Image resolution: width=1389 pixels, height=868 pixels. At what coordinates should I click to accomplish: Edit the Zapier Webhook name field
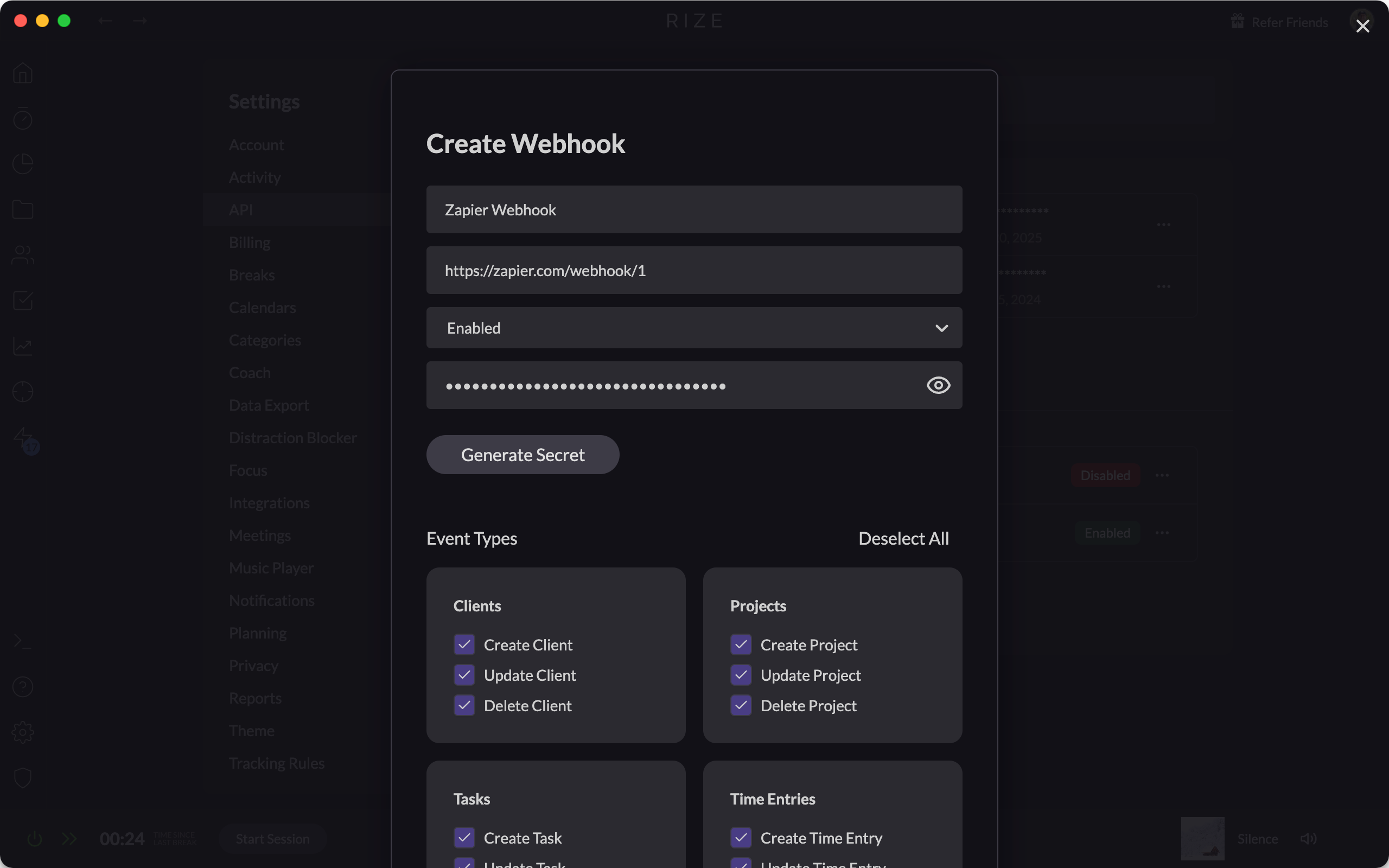click(694, 209)
